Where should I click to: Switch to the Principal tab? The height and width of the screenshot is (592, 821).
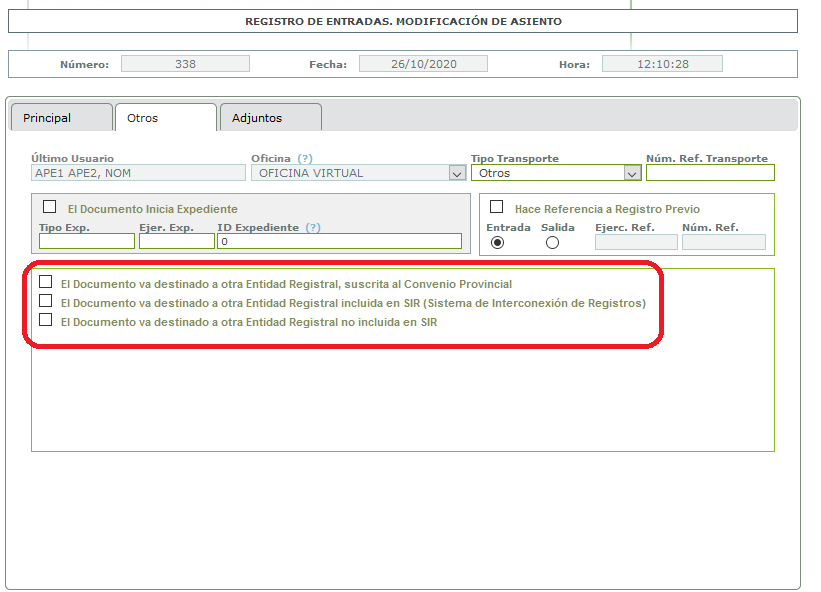(61, 118)
